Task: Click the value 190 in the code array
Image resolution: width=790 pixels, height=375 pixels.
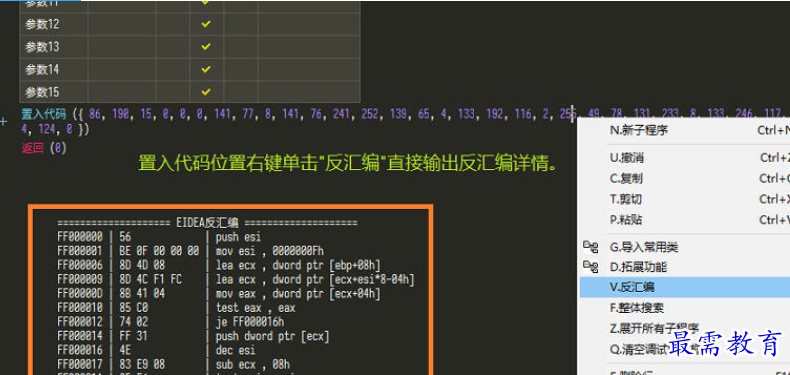Action: coord(120,114)
